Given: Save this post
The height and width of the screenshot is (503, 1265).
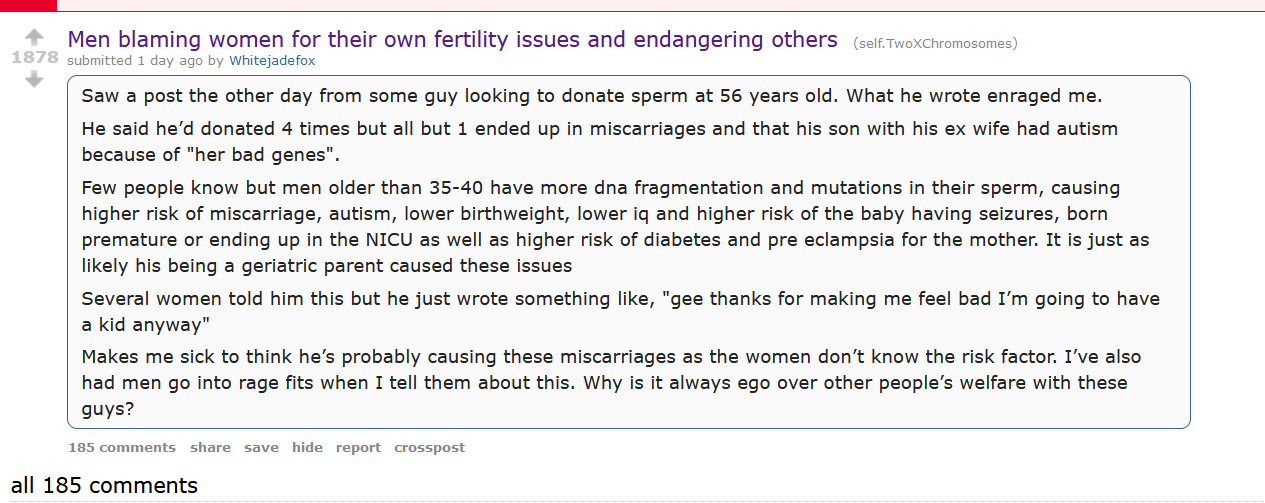Looking at the screenshot, I should click(261, 447).
